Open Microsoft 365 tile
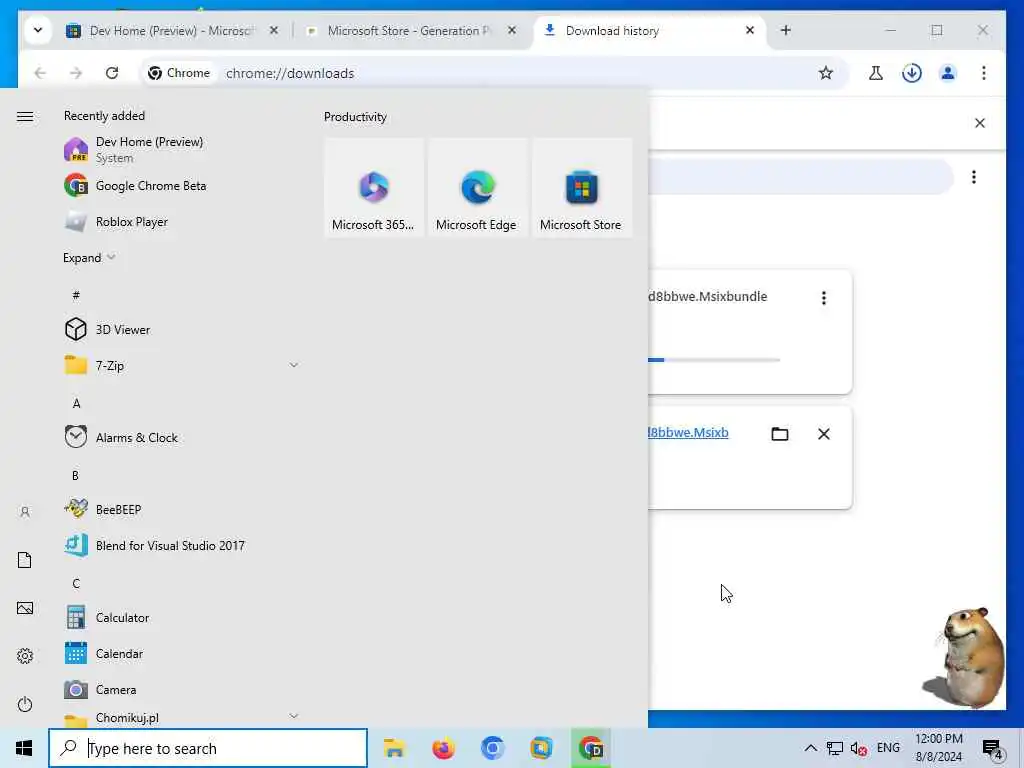1024x768 pixels. [x=374, y=187]
